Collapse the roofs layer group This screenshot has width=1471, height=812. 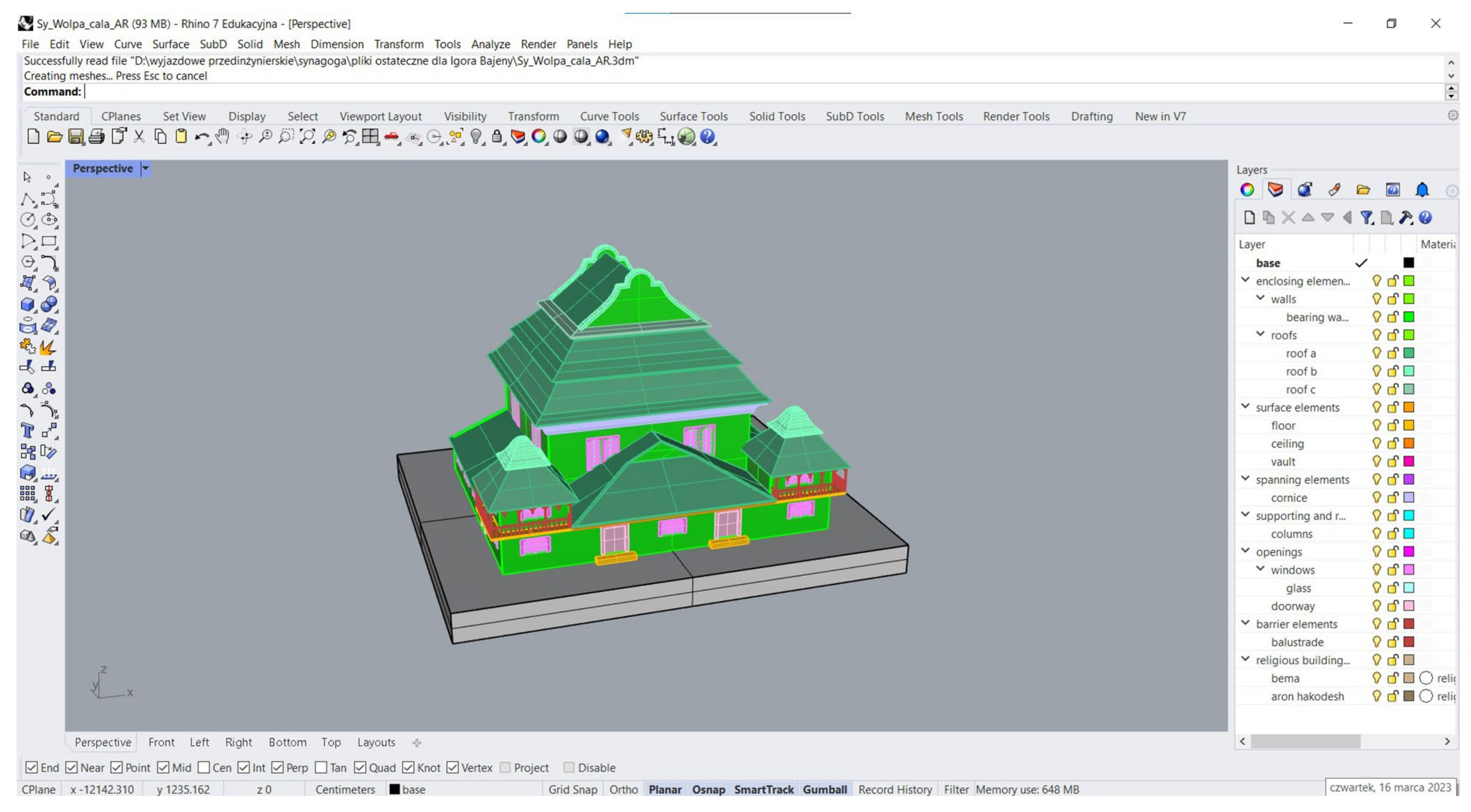click(1260, 334)
